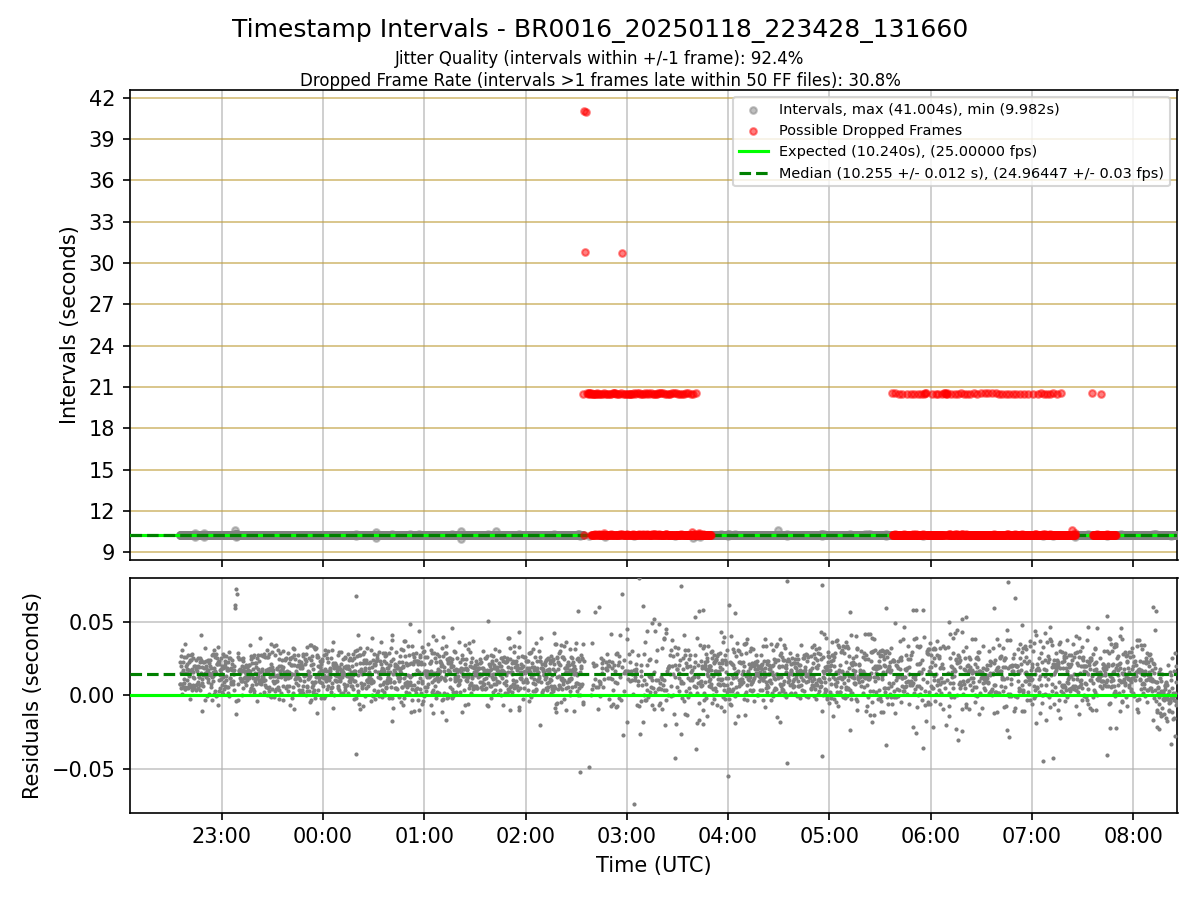The width and height of the screenshot is (1200, 900).
Task: Click legend entry 'Expected (10.240s), (25.00000 fps)'
Action: [x=907, y=152]
